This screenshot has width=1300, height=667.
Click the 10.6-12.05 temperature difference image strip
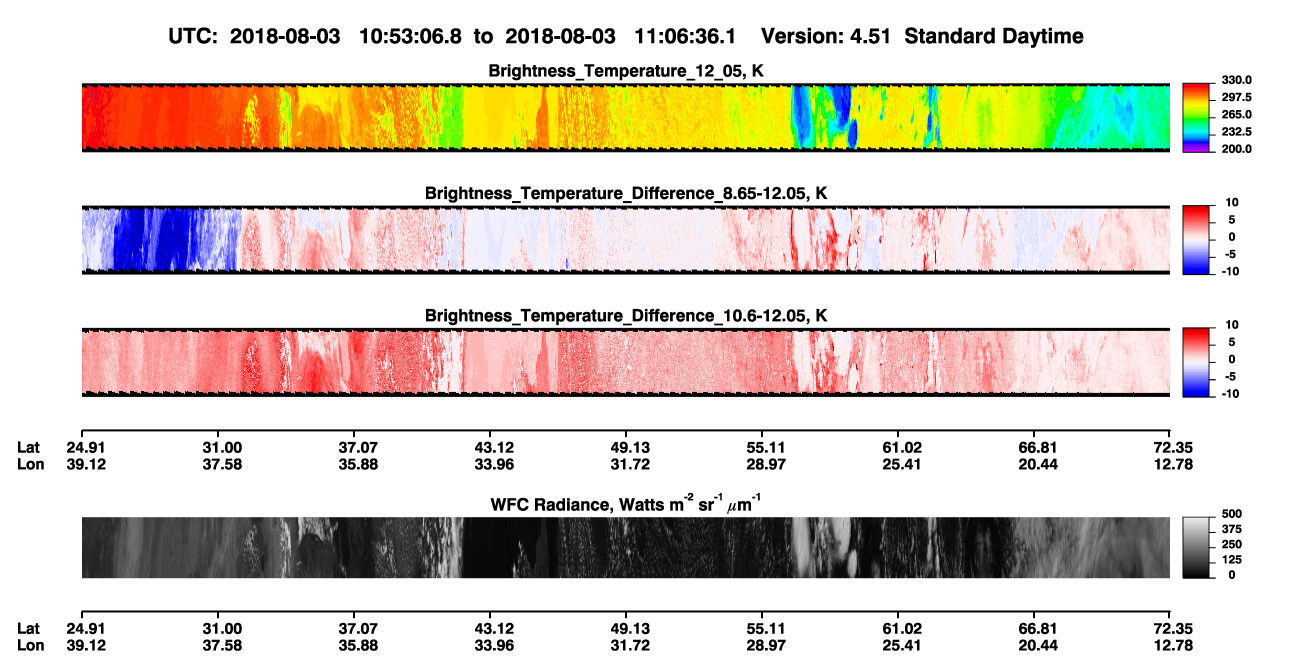[626, 361]
